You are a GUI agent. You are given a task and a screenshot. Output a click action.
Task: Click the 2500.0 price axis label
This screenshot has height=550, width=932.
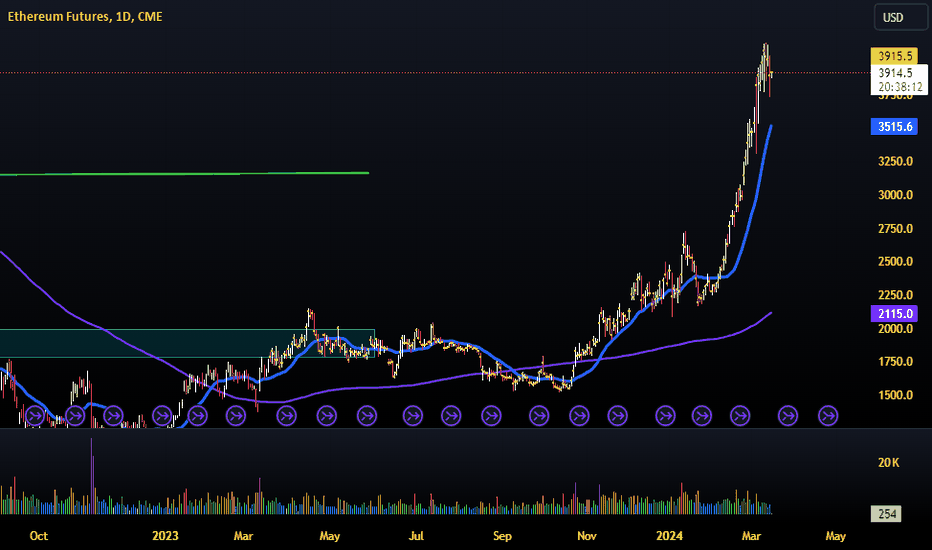pos(895,262)
